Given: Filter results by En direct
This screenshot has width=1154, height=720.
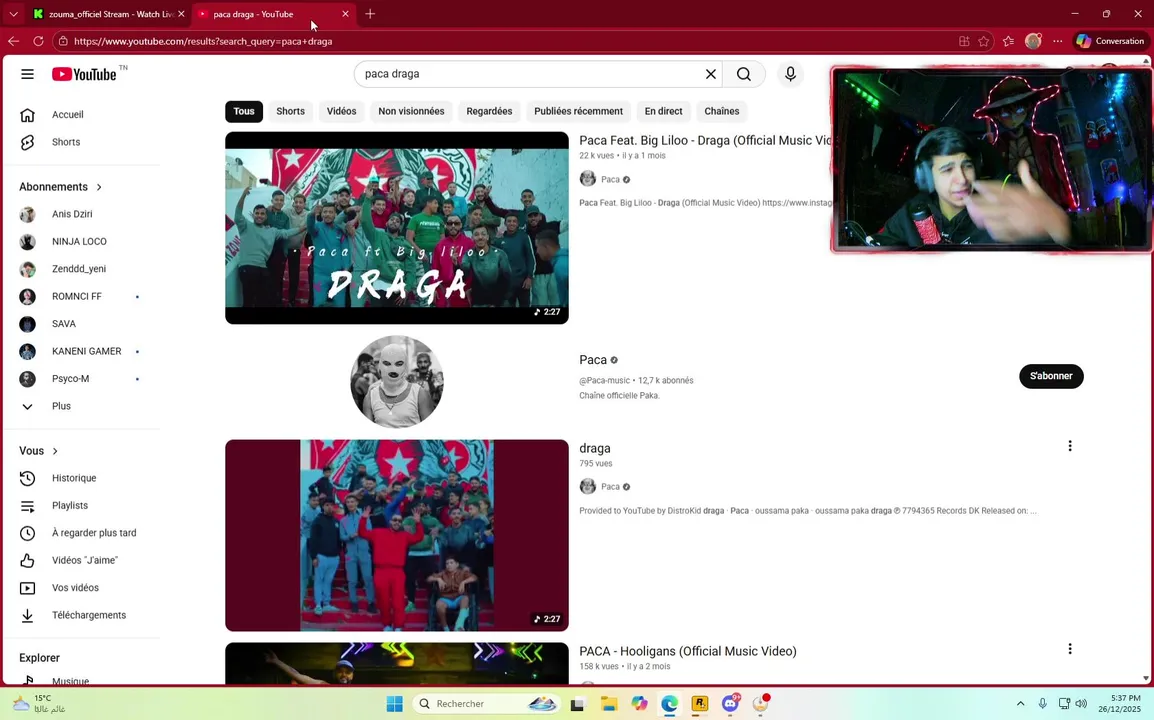Looking at the screenshot, I should [x=663, y=111].
